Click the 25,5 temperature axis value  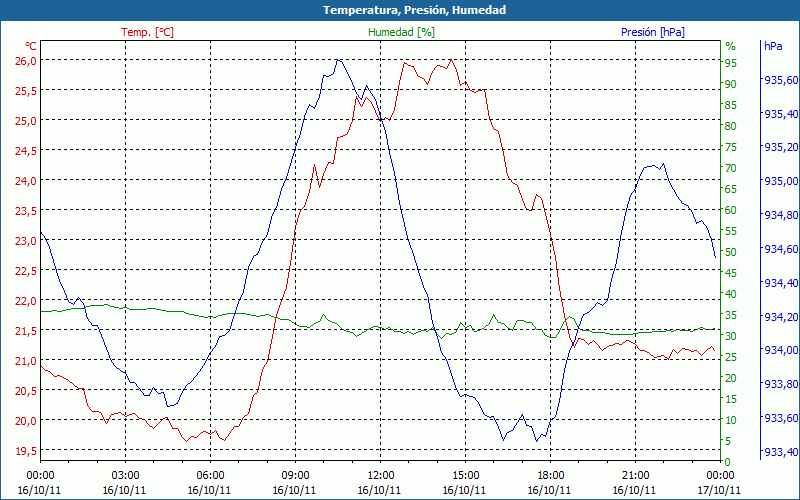pyautogui.click(x=26, y=91)
